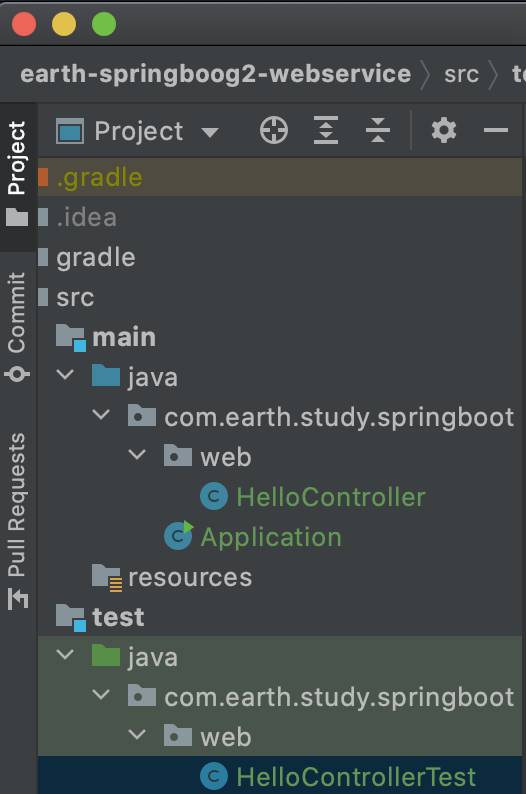Click the test module folder icon

71,618
